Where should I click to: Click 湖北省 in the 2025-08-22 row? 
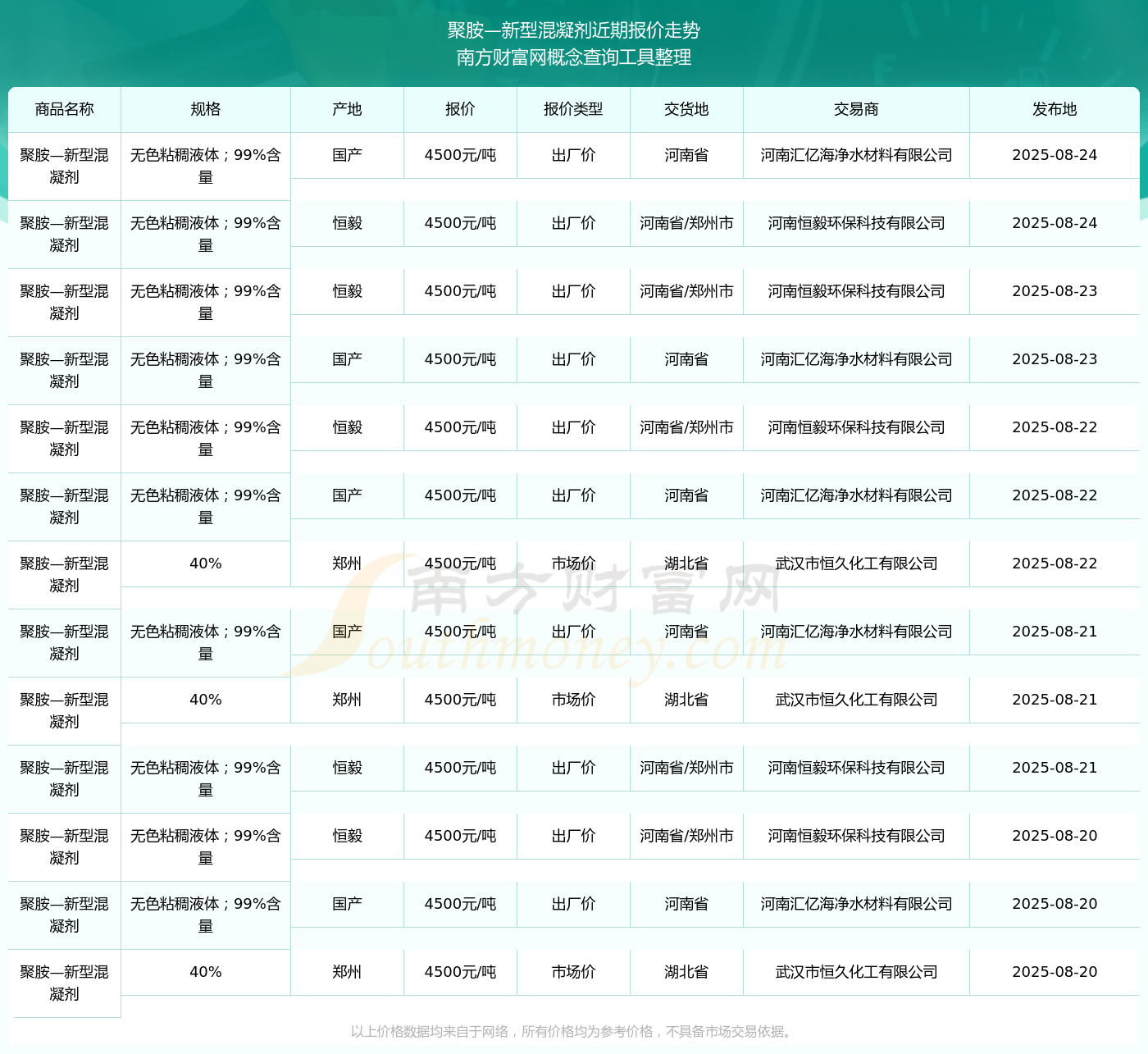(x=686, y=564)
